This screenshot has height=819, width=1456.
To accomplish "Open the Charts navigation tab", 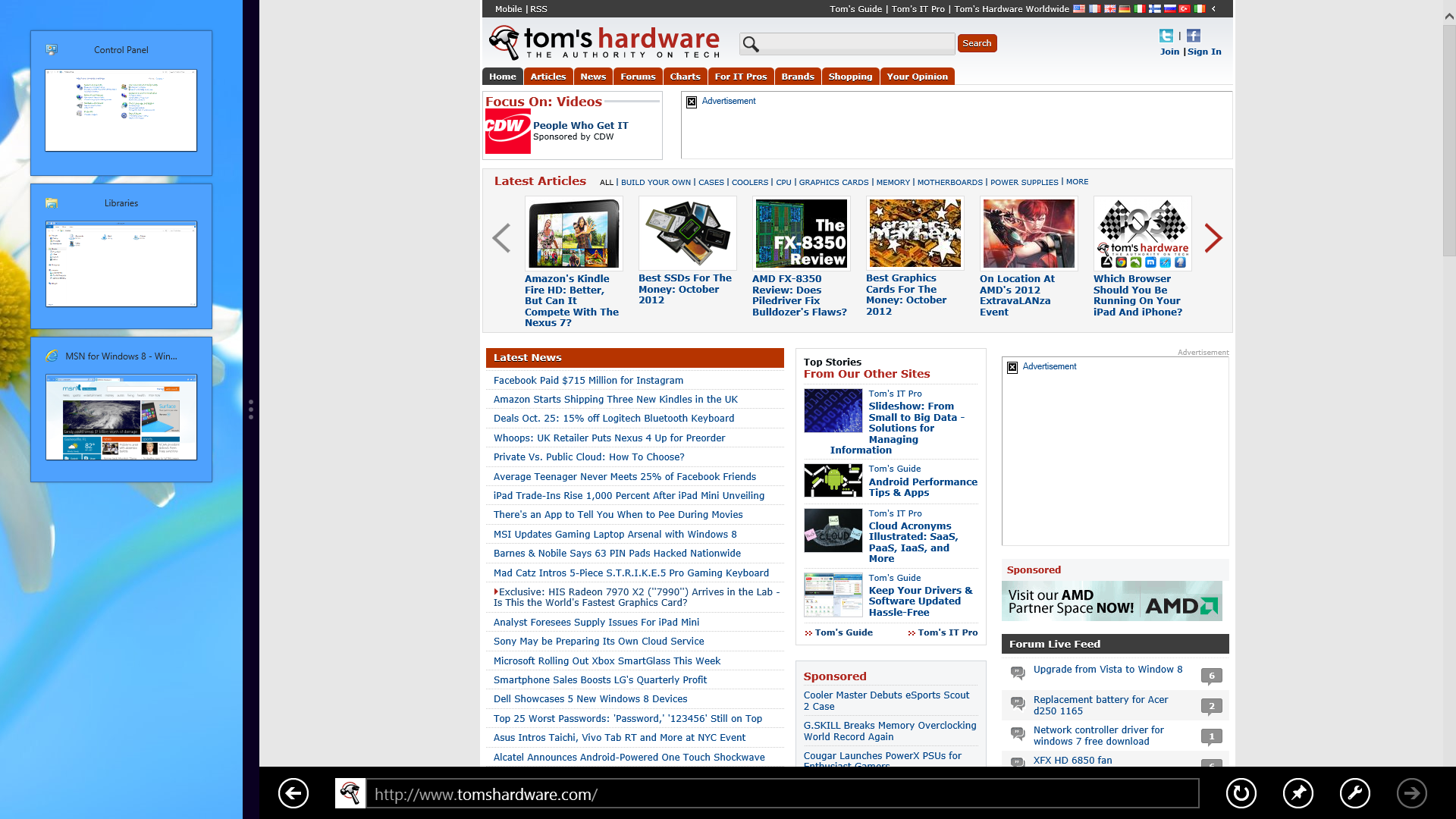I will (x=685, y=77).
